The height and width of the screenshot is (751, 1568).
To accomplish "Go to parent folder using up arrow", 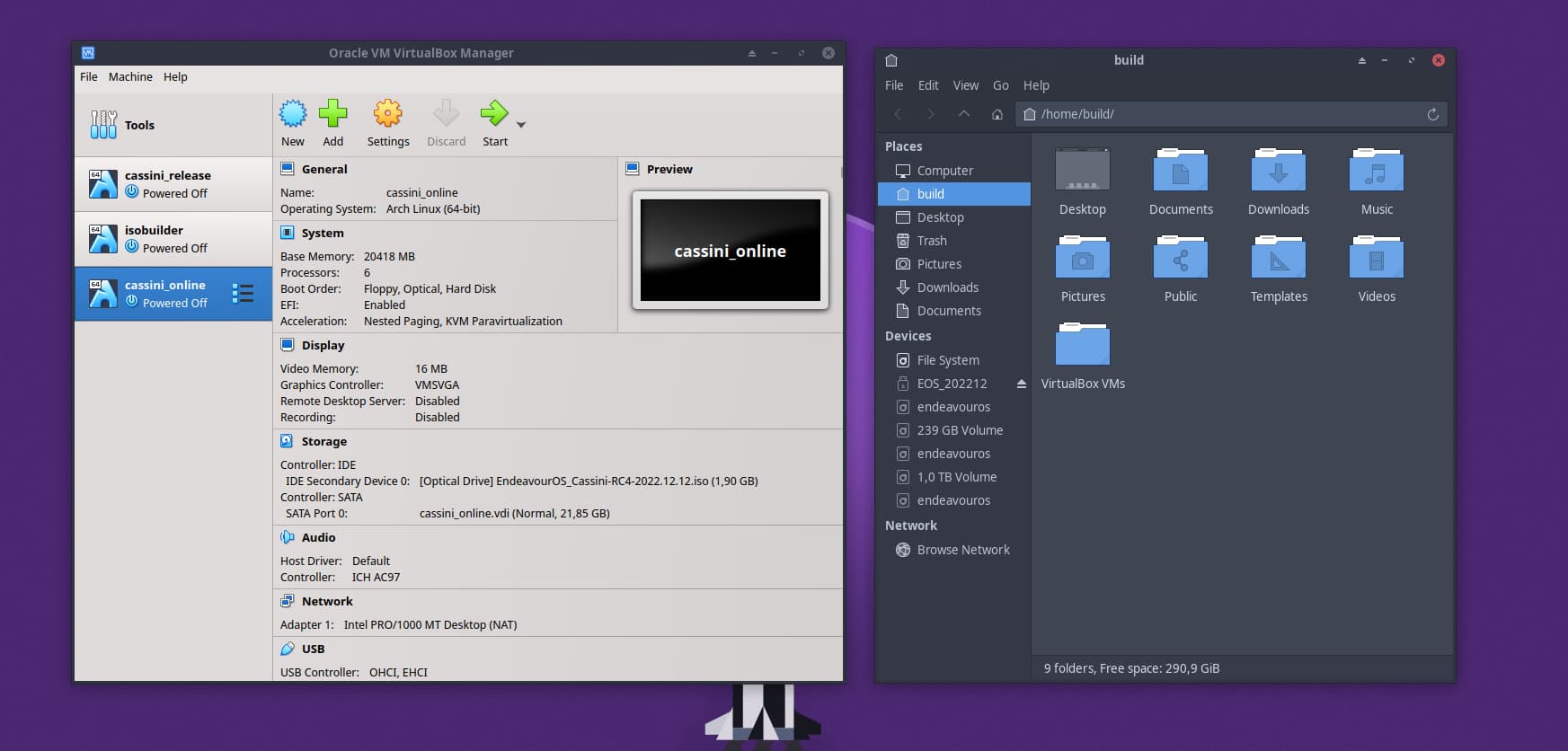I will click(964, 114).
